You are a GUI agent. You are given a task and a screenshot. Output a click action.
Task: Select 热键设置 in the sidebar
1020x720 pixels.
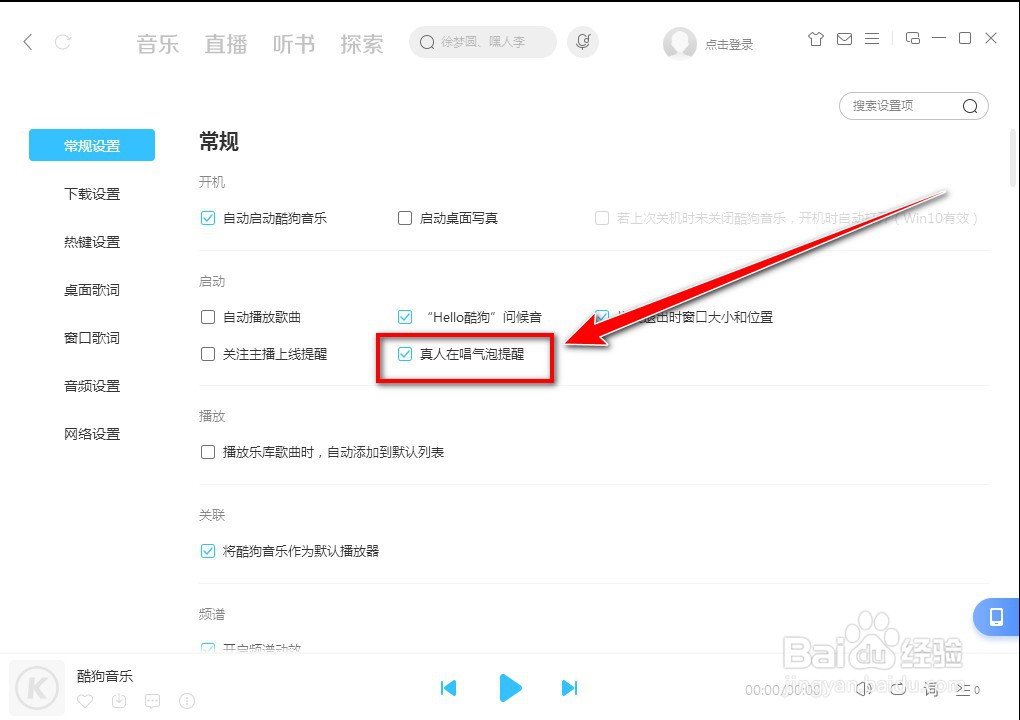pos(92,242)
